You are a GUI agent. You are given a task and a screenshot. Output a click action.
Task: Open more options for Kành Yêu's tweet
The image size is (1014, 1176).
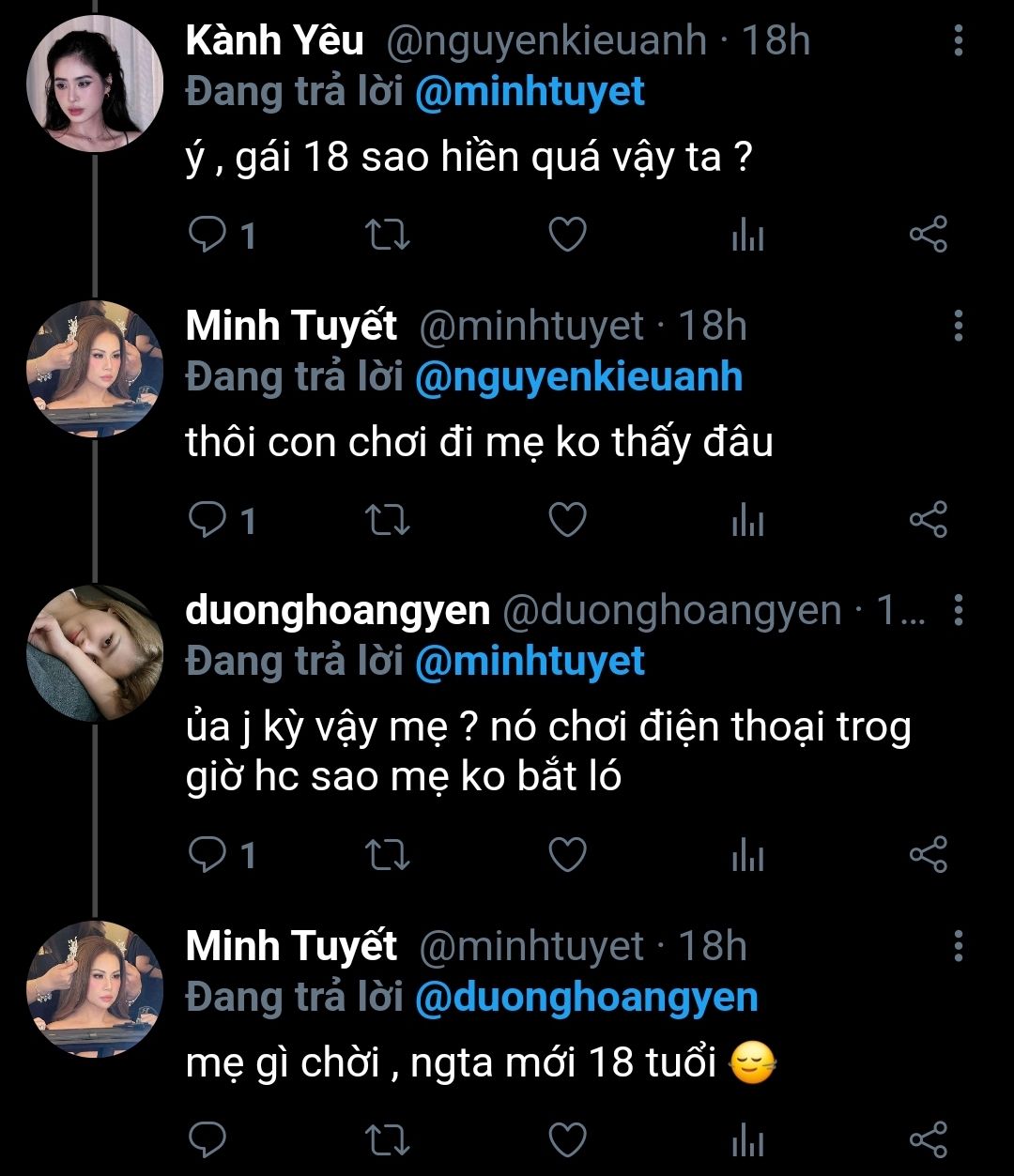pyautogui.click(x=958, y=40)
